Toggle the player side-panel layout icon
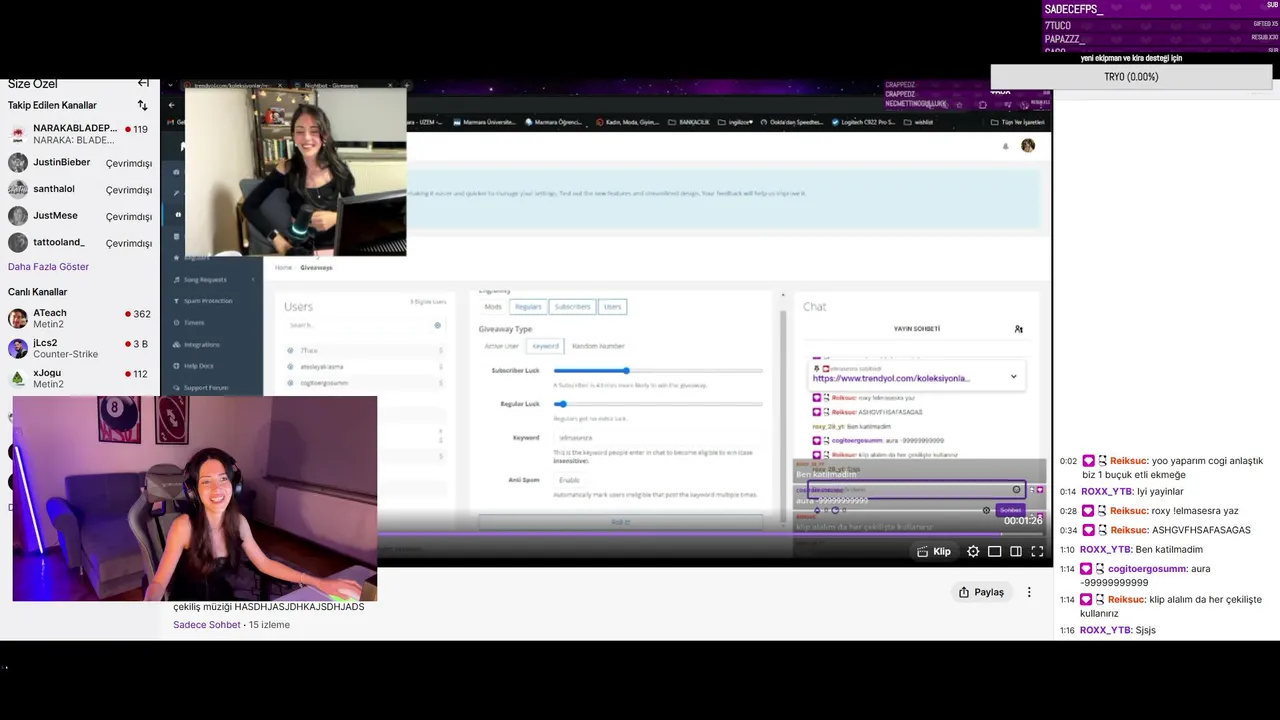 tap(1016, 551)
